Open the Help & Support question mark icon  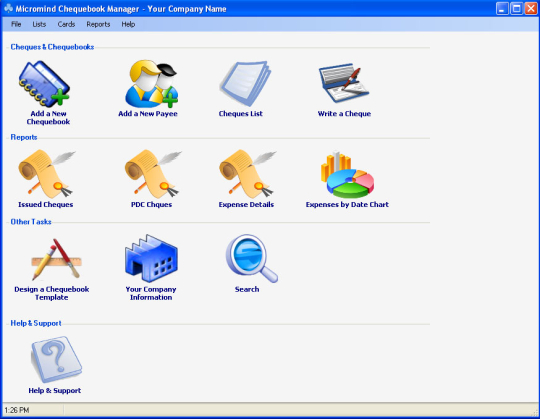click(x=56, y=359)
